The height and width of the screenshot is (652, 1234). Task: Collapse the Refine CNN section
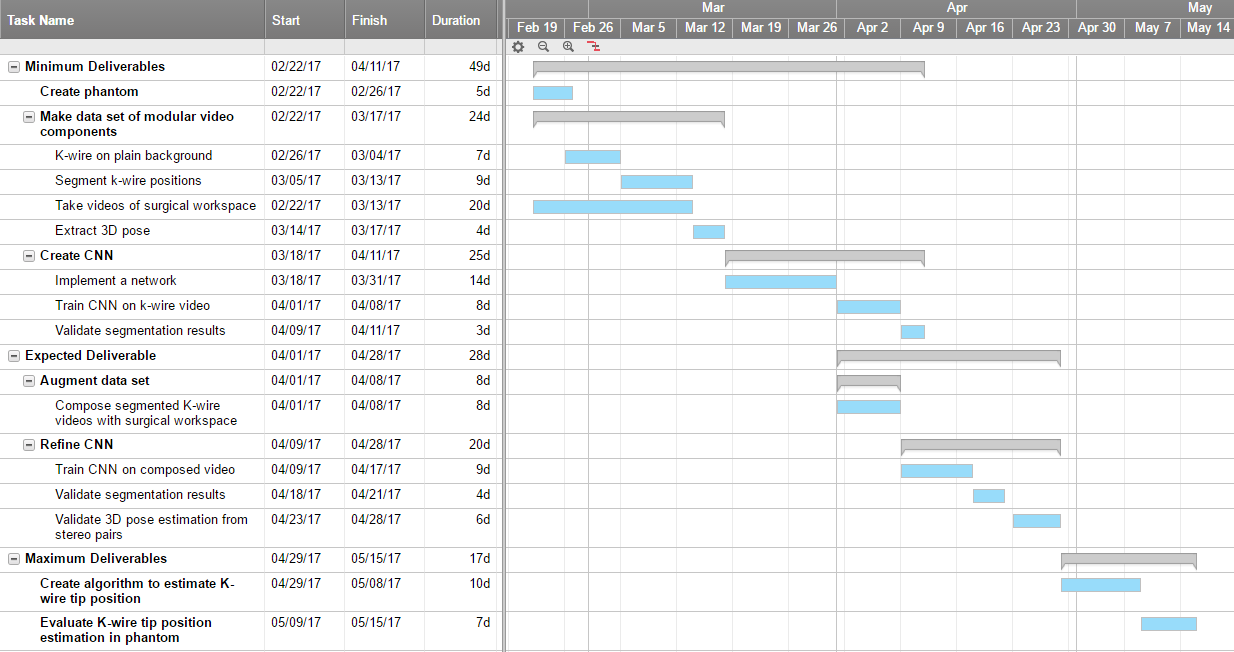29,445
